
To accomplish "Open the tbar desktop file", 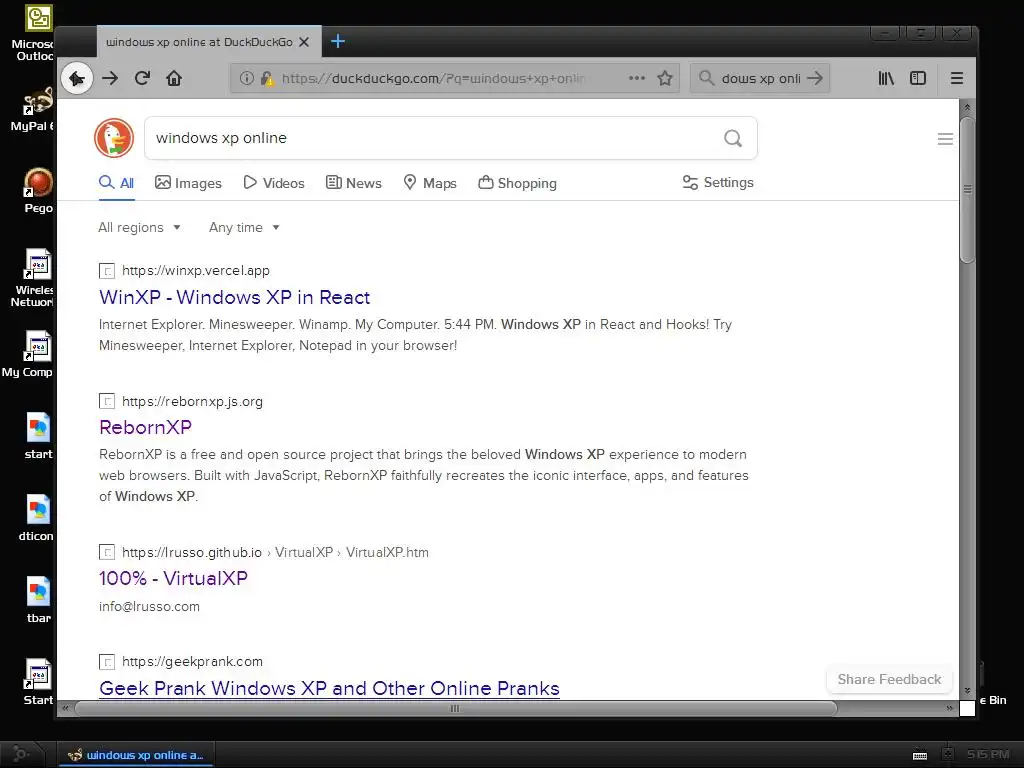I will click(x=38, y=600).
